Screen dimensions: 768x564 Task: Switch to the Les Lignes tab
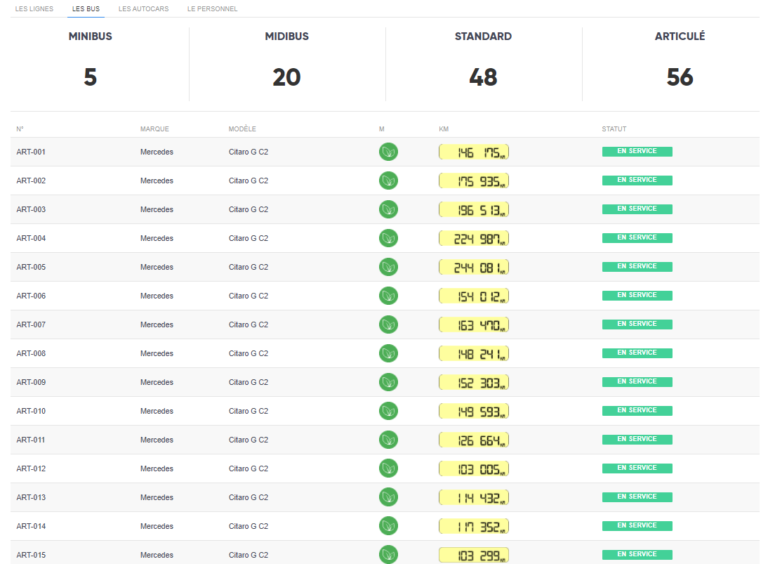(x=34, y=9)
